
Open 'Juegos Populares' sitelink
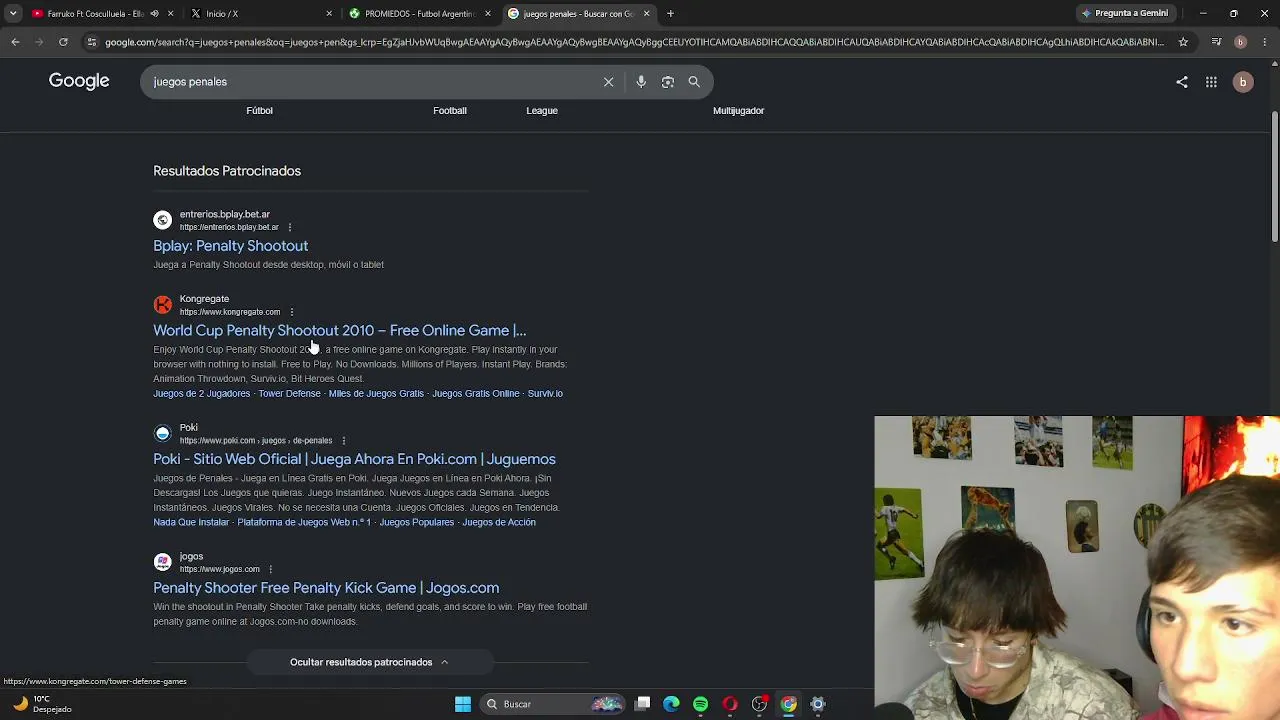click(416, 523)
